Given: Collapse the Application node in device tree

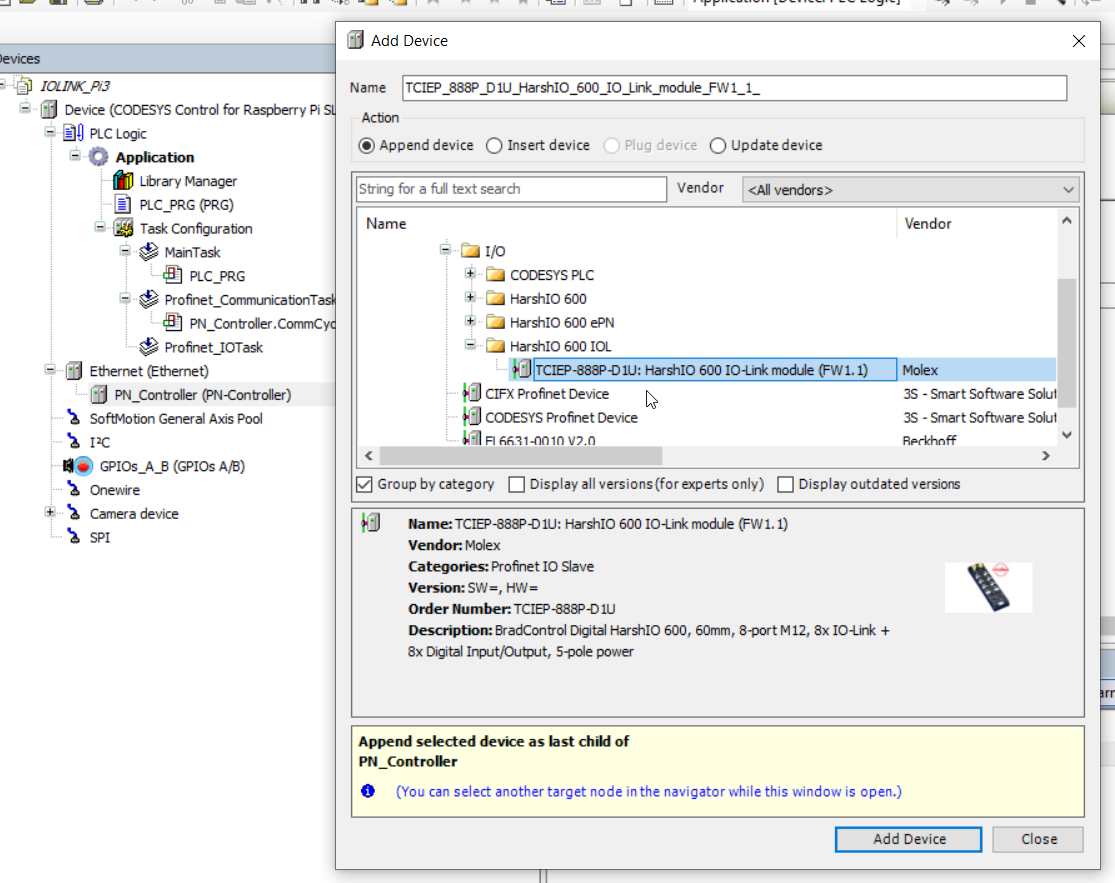Looking at the screenshot, I should (x=75, y=155).
